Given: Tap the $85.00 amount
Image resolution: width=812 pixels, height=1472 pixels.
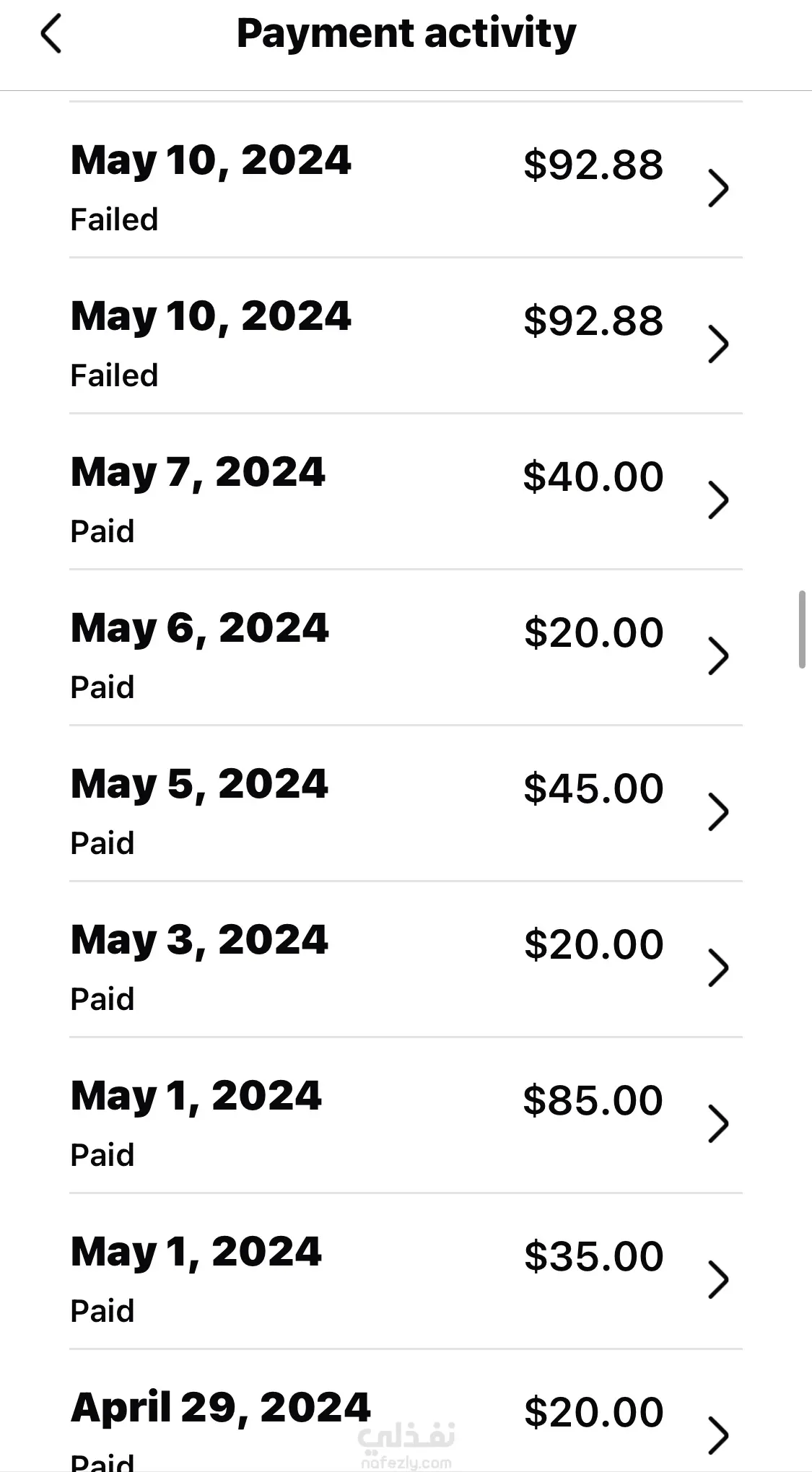Looking at the screenshot, I should point(593,1100).
